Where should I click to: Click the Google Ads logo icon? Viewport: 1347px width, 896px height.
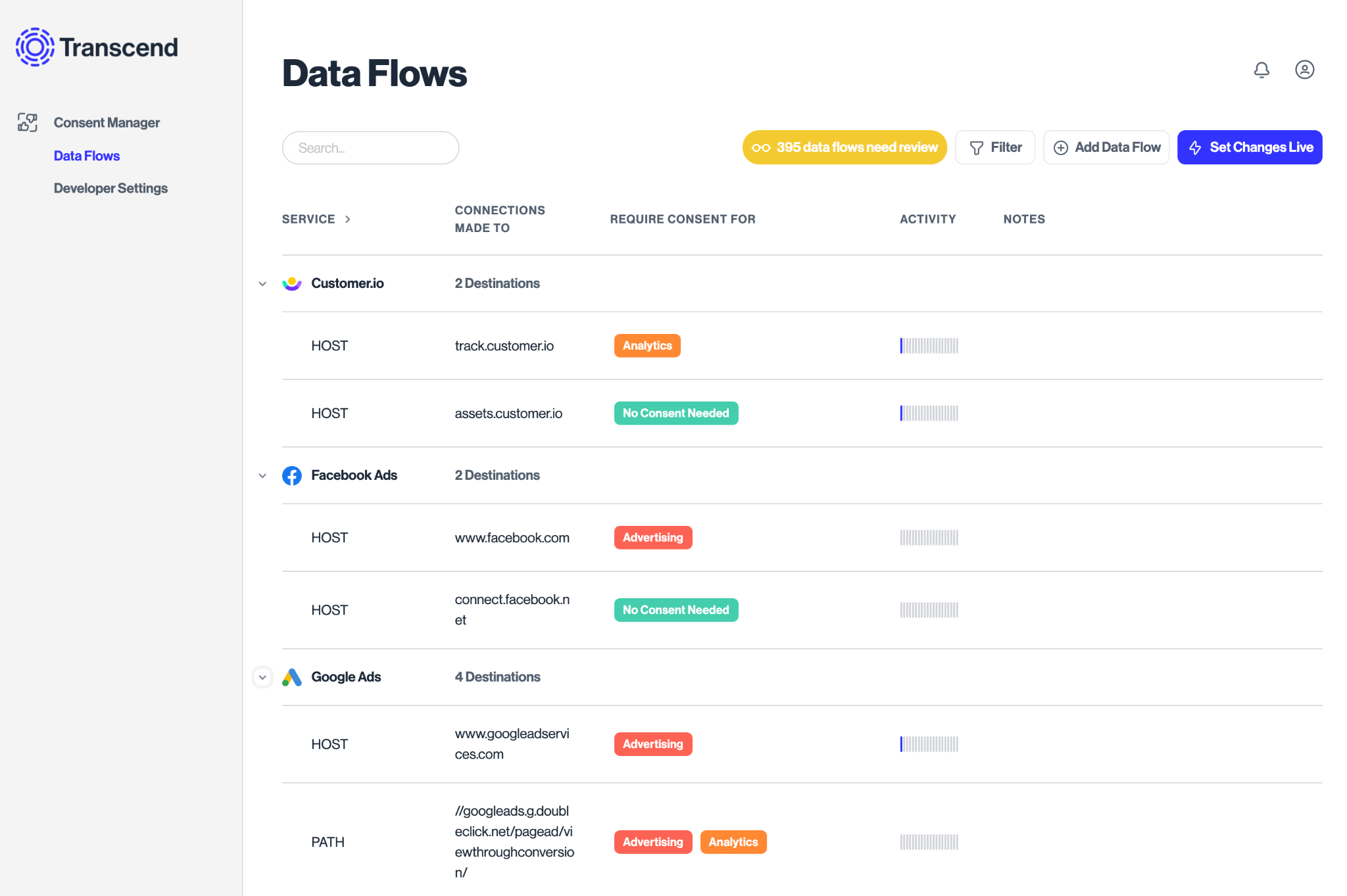pyautogui.click(x=292, y=677)
